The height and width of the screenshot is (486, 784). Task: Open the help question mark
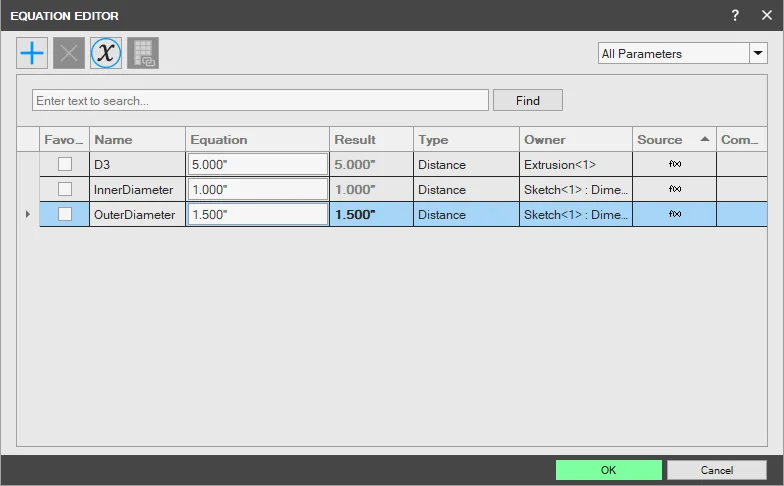(735, 16)
